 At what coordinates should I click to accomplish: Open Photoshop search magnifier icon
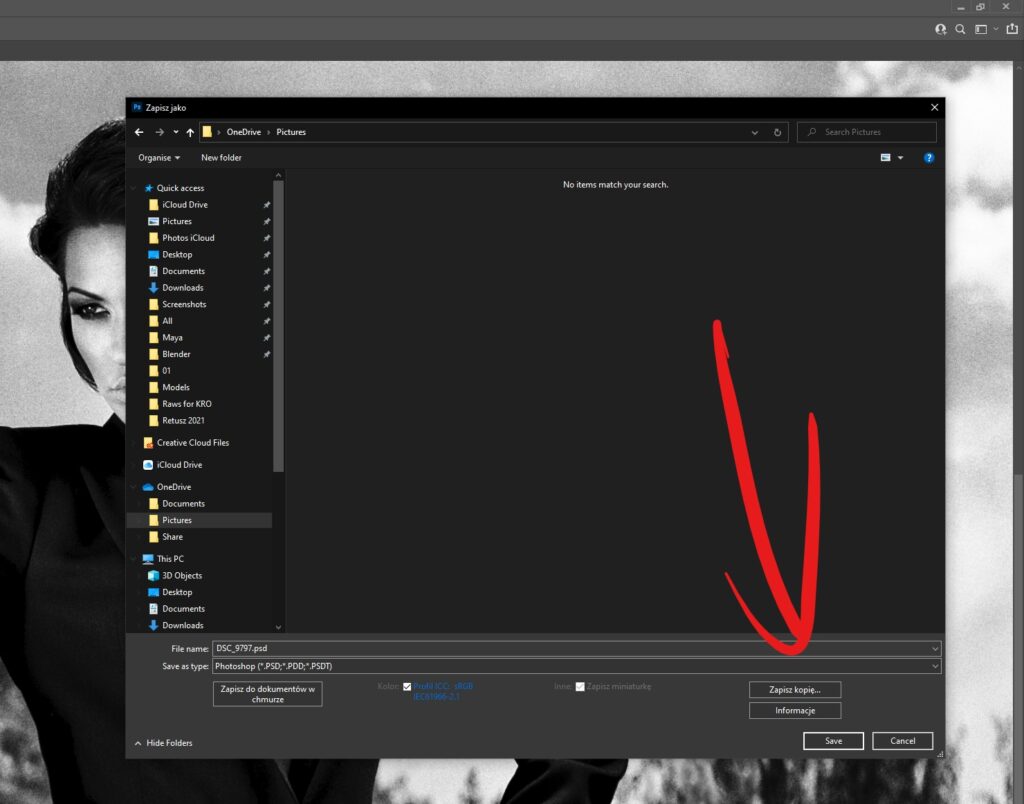click(960, 30)
